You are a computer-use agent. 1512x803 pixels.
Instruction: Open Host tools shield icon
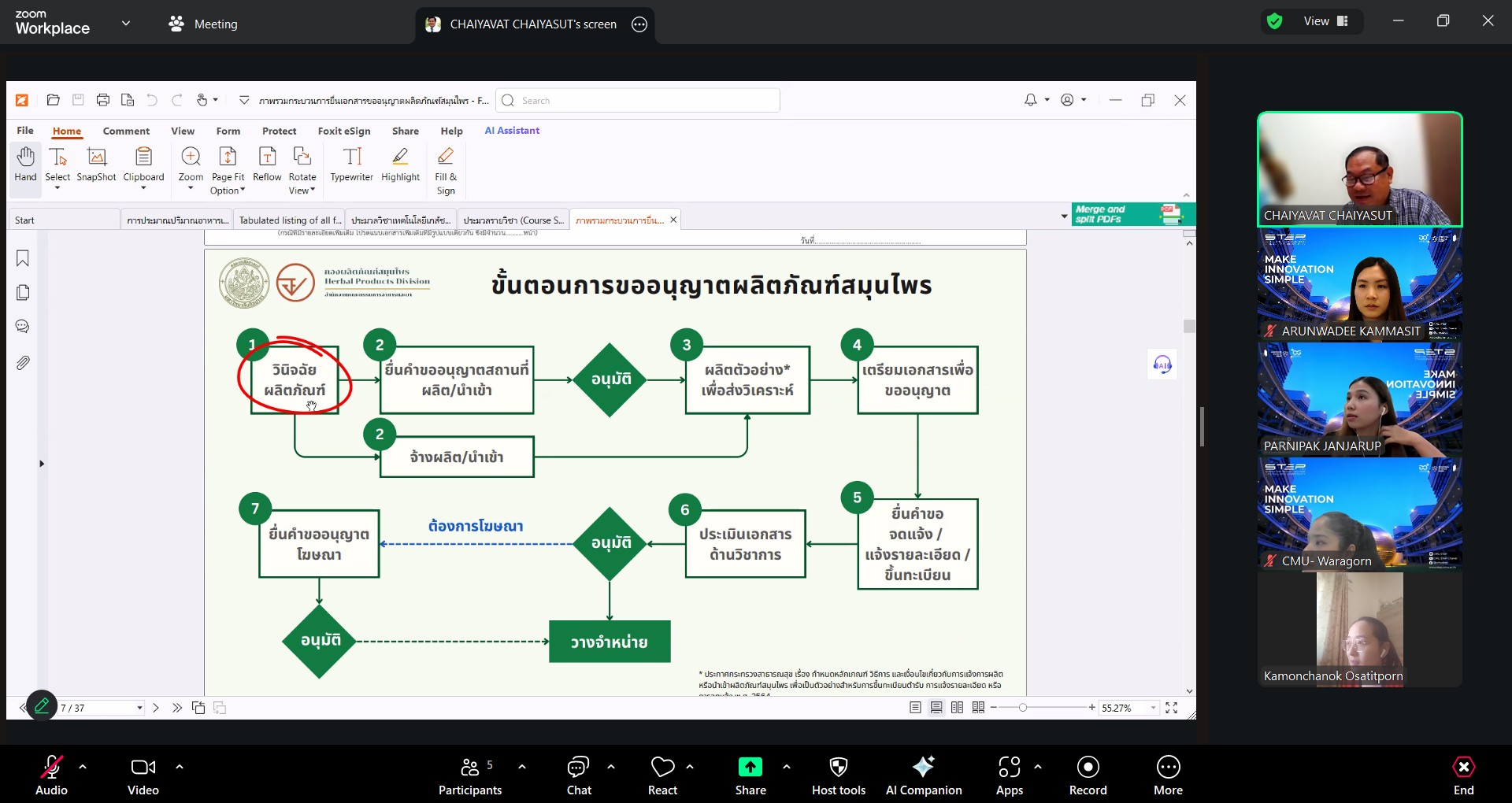(839, 775)
